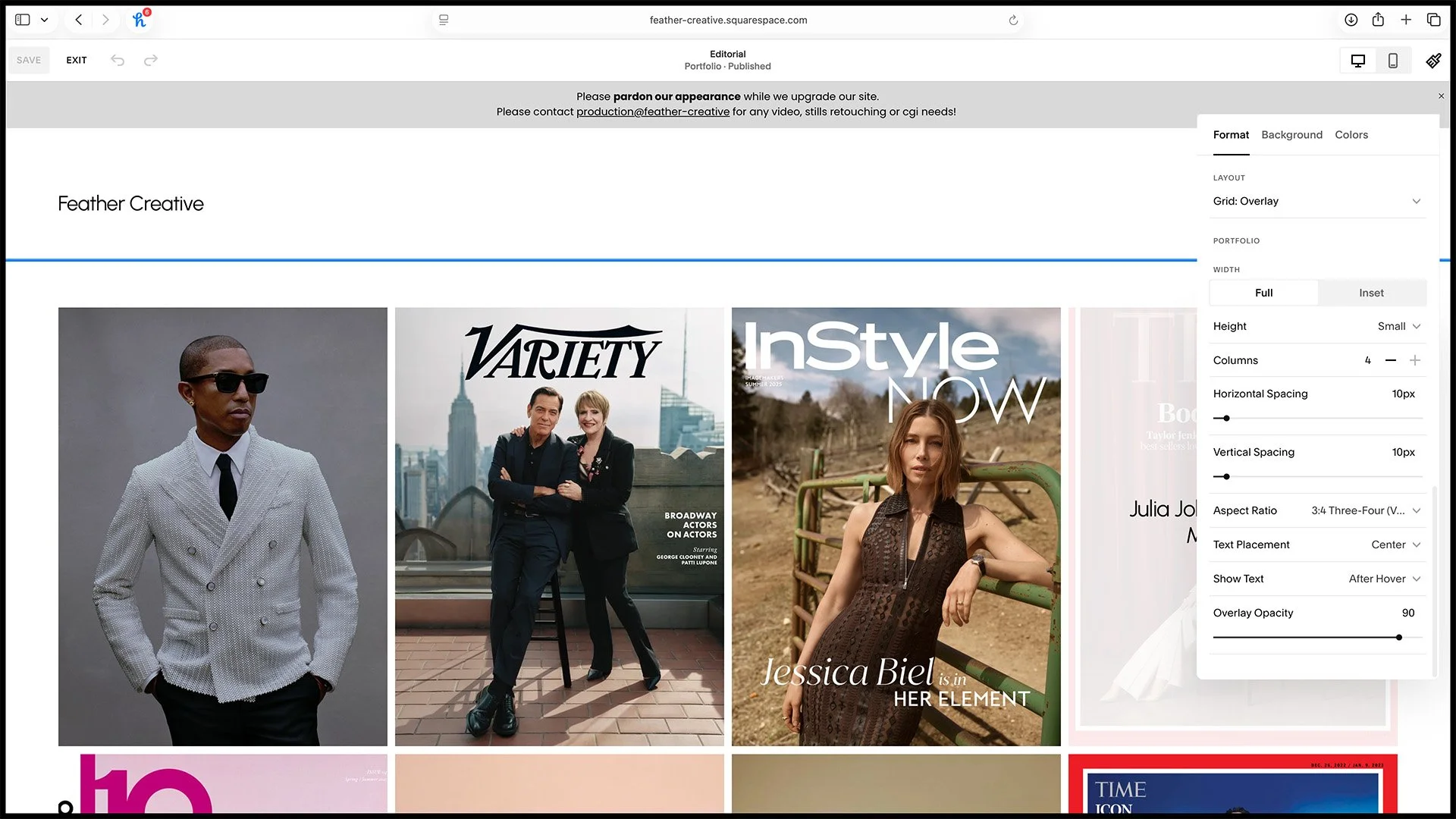Switch to mobile preview mode
The image size is (1456, 819).
[x=1393, y=60]
